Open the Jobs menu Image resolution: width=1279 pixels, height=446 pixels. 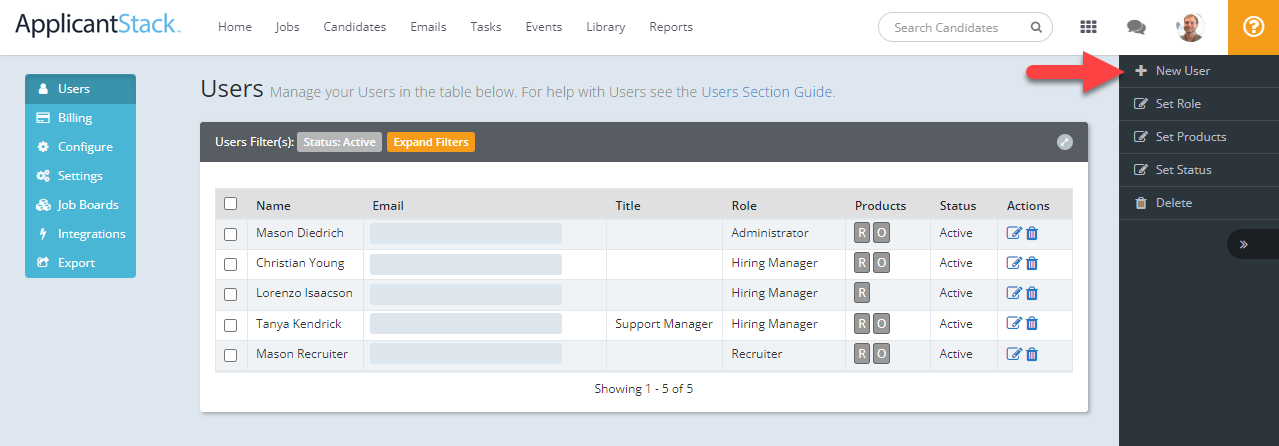tap(287, 27)
